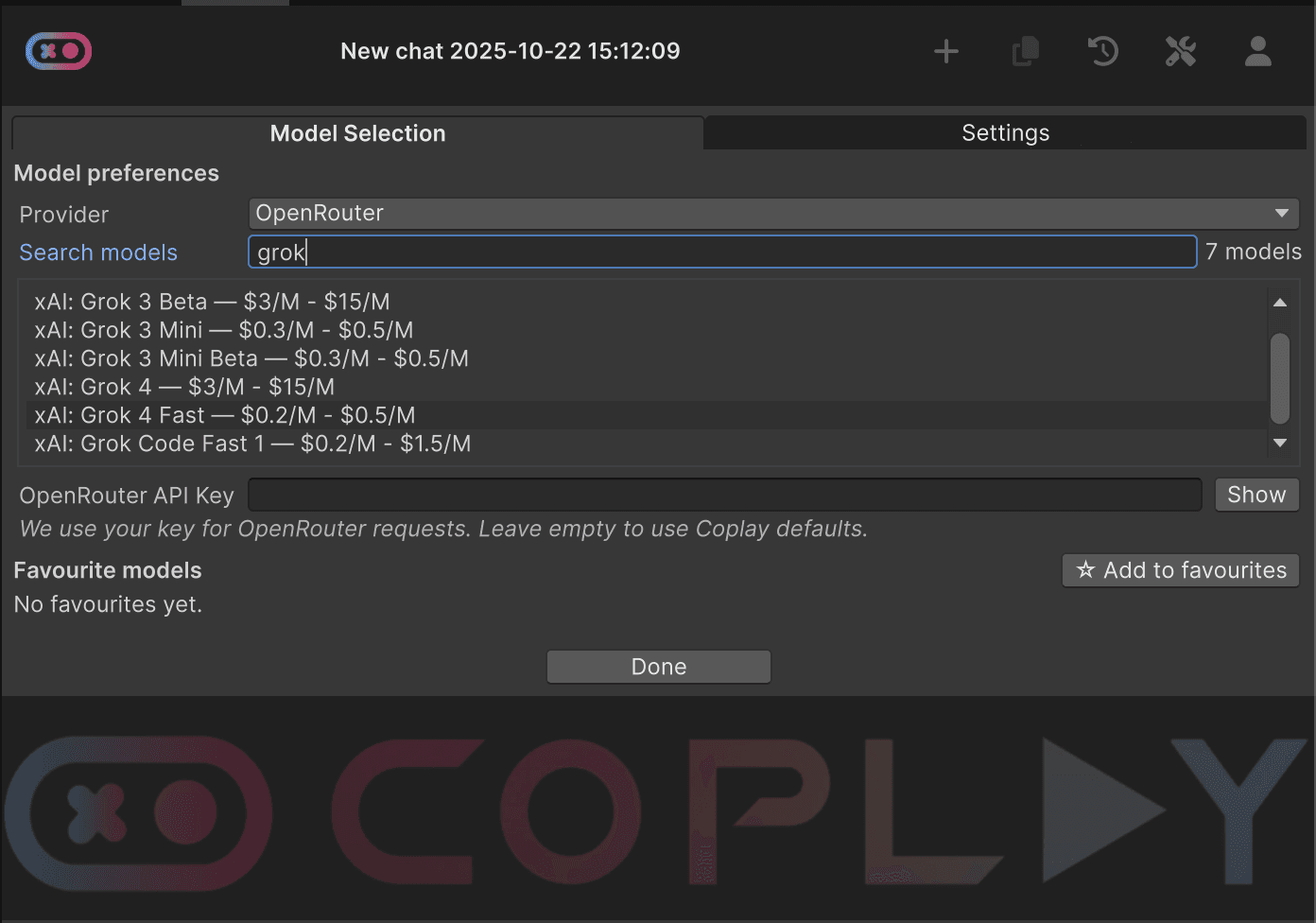Click the scroll-up arrow above the model list
This screenshot has height=923, width=1316.
pyautogui.click(x=1280, y=303)
